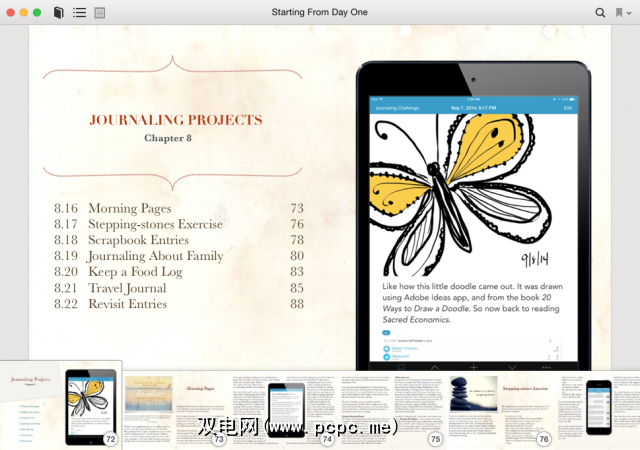Go to 8.17 Stepping-stones Exercise
Image resolution: width=640 pixels, height=450 pixels.
tap(179, 224)
